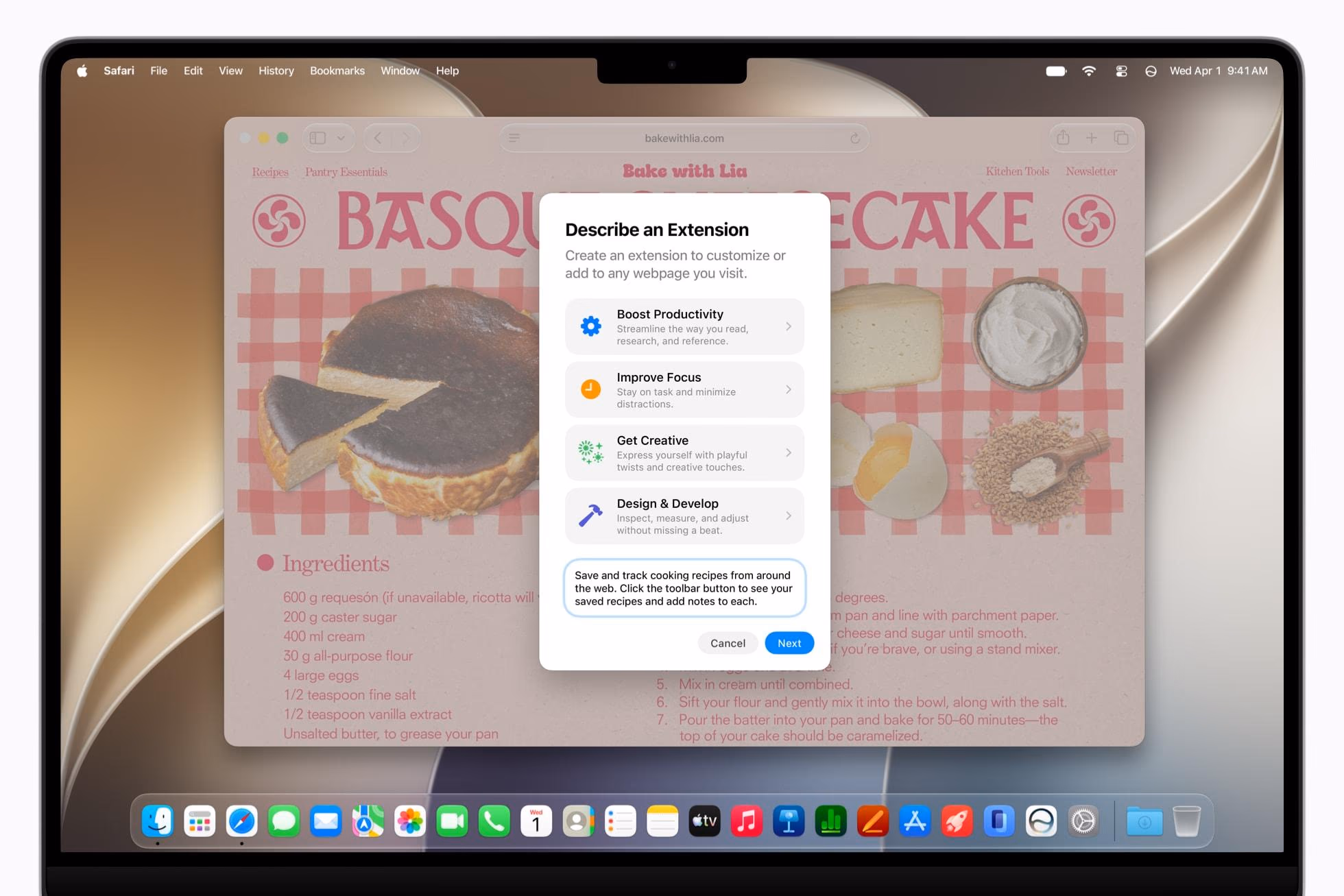Open the Edit menu
The height and width of the screenshot is (896, 1344).
(x=193, y=71)
